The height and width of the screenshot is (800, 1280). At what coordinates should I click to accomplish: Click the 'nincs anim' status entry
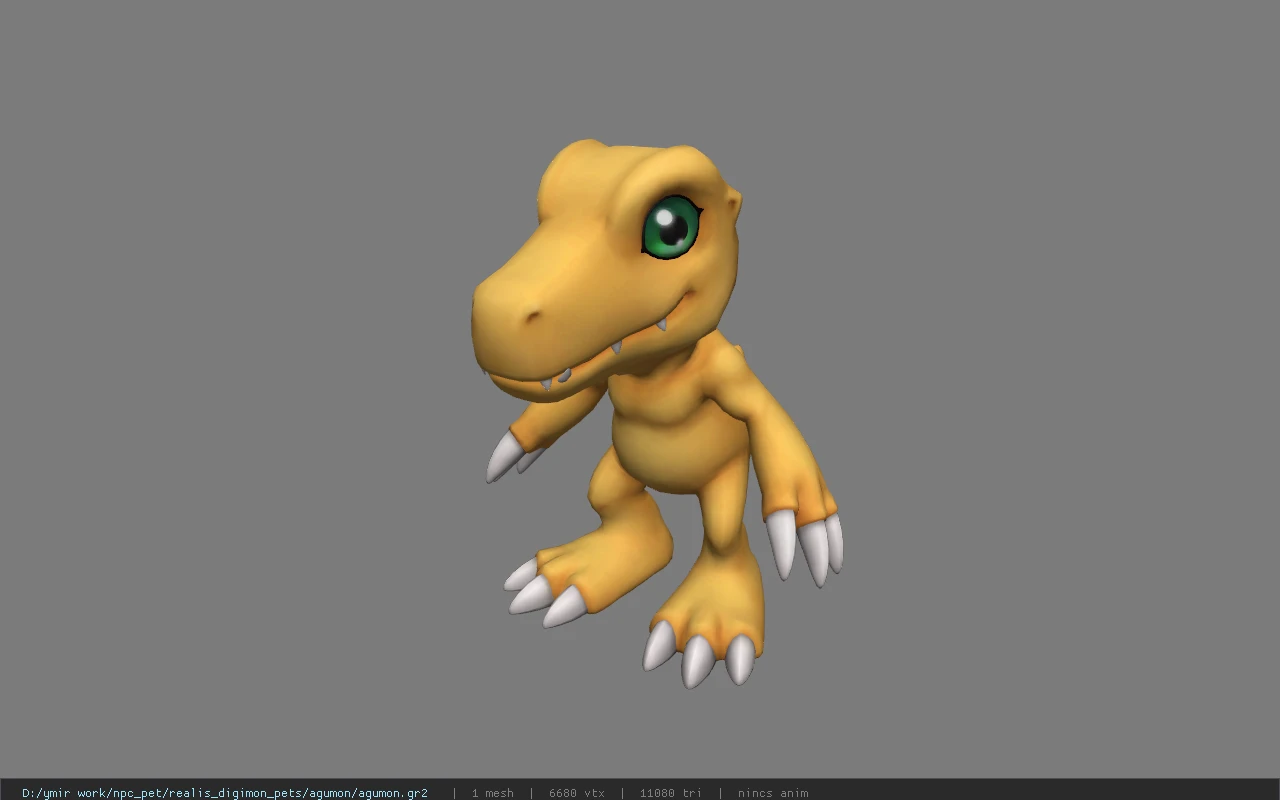(x=773, y=793)
